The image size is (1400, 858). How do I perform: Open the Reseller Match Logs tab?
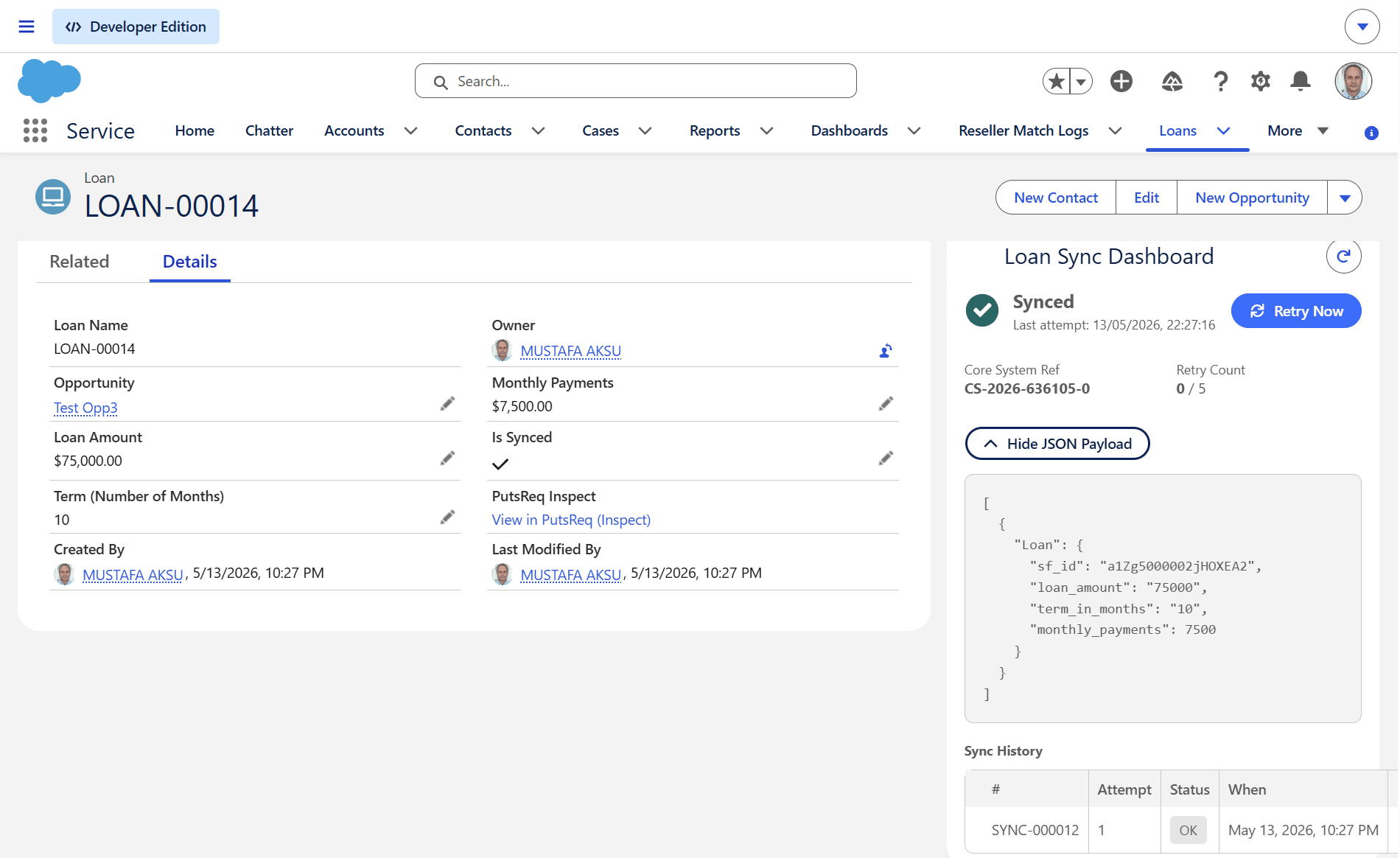click(1023, 130)
